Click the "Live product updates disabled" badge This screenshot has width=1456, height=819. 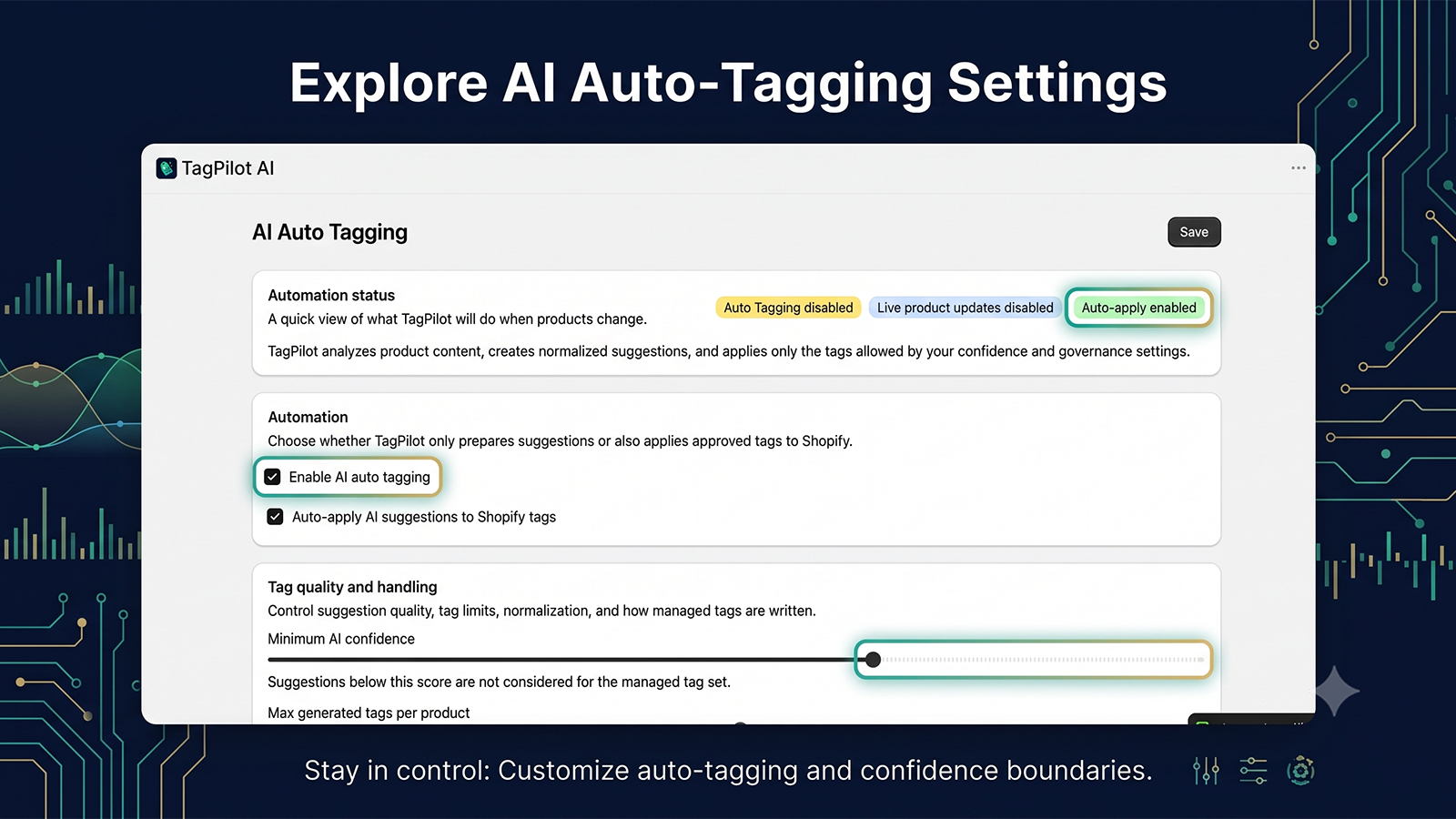click(x=965, y=308)
